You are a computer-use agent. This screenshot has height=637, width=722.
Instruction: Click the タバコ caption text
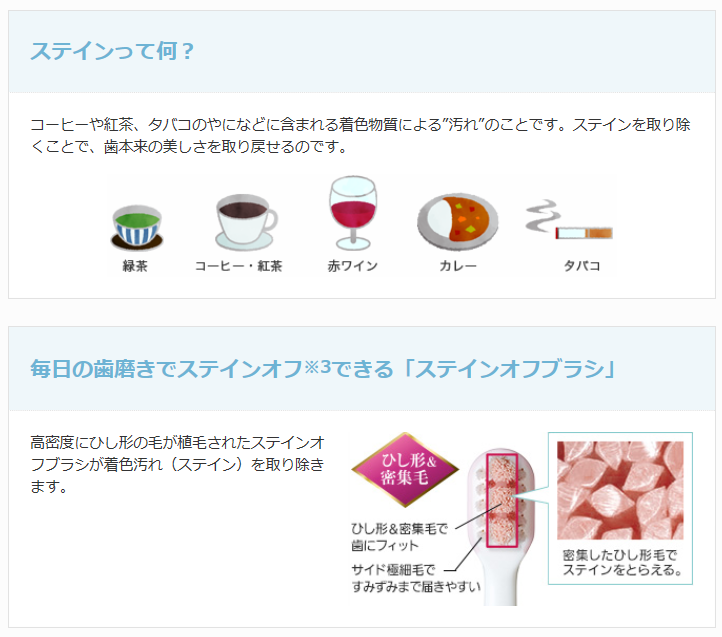582,266
